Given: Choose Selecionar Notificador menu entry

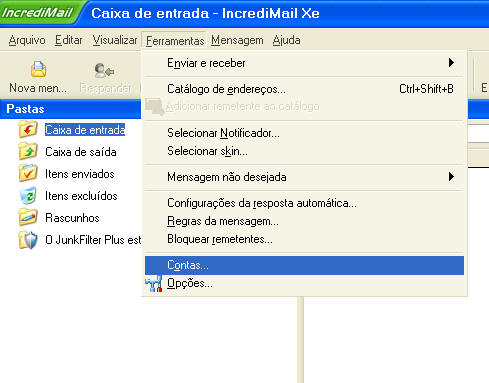Looking at the screenshot, I should point(304,133).
